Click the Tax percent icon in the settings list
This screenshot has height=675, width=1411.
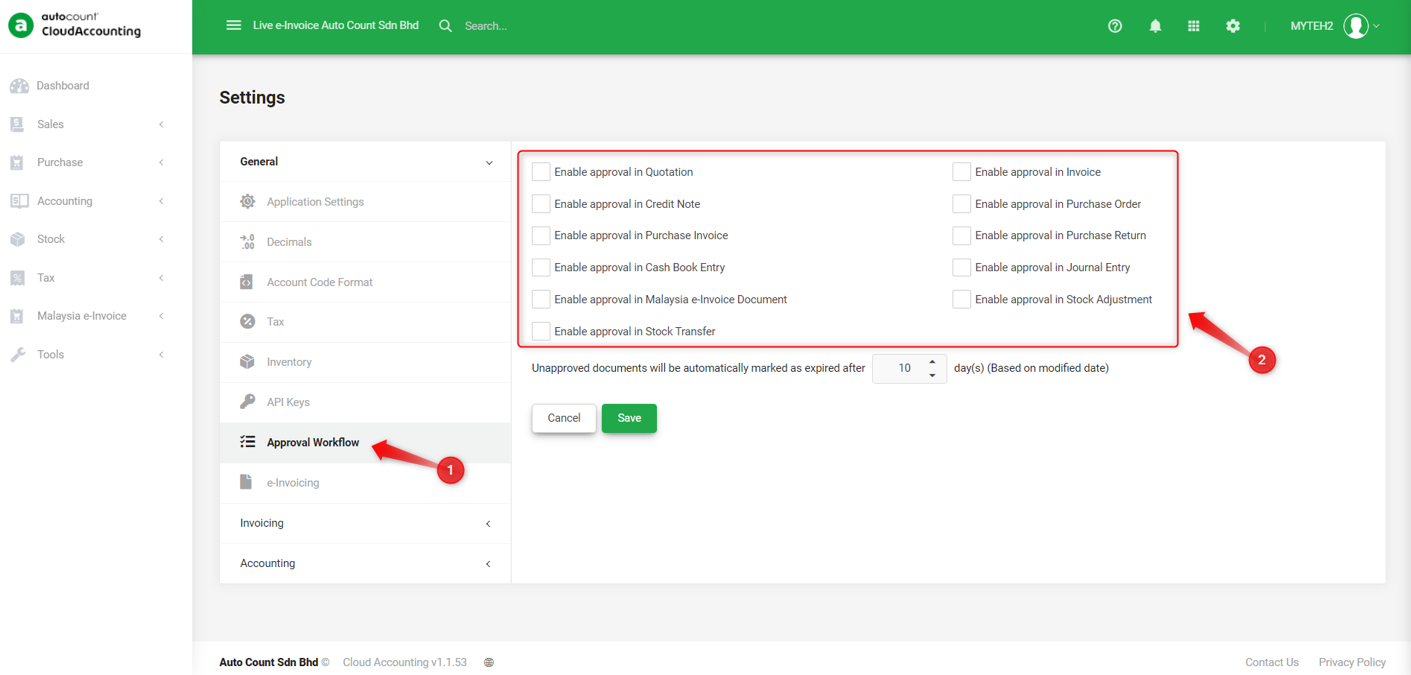click(247, 322)
